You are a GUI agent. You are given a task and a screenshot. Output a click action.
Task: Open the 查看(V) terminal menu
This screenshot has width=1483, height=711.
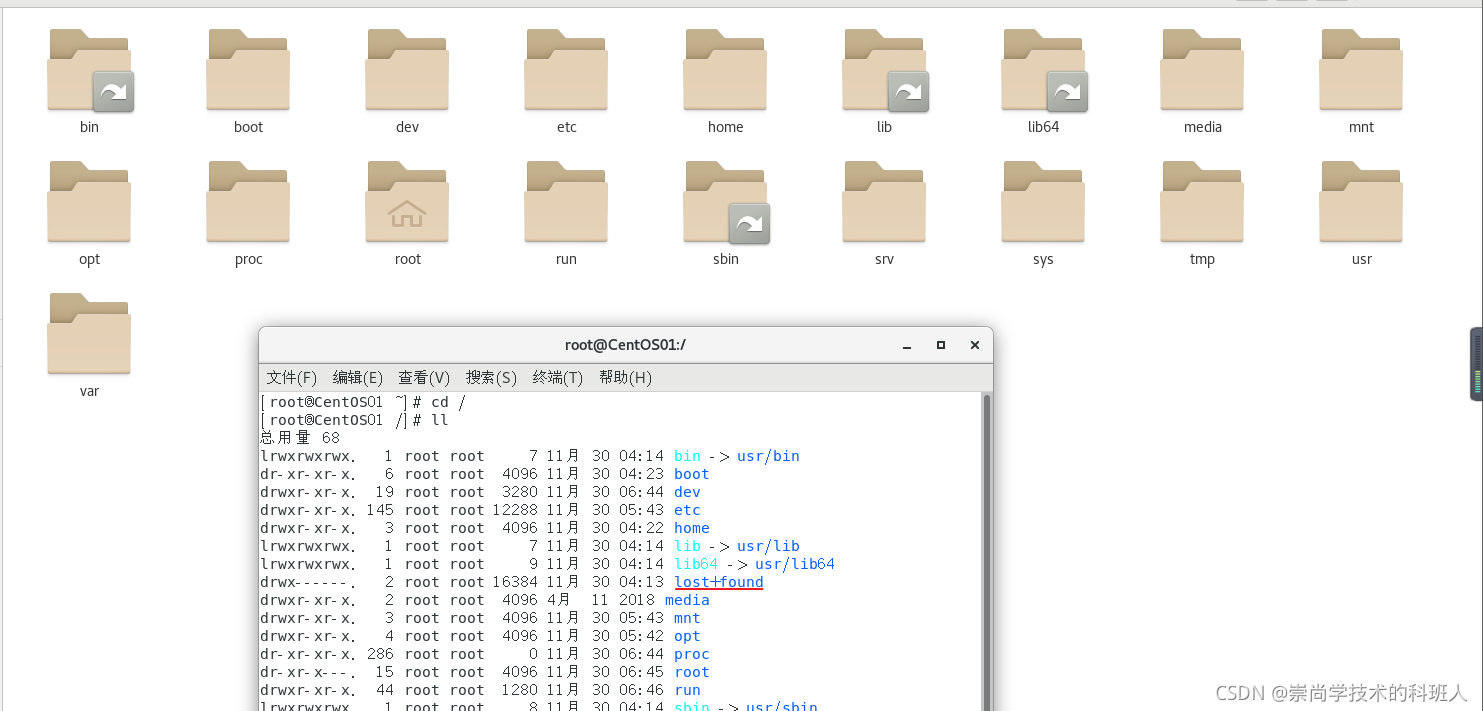click(424, 377)
